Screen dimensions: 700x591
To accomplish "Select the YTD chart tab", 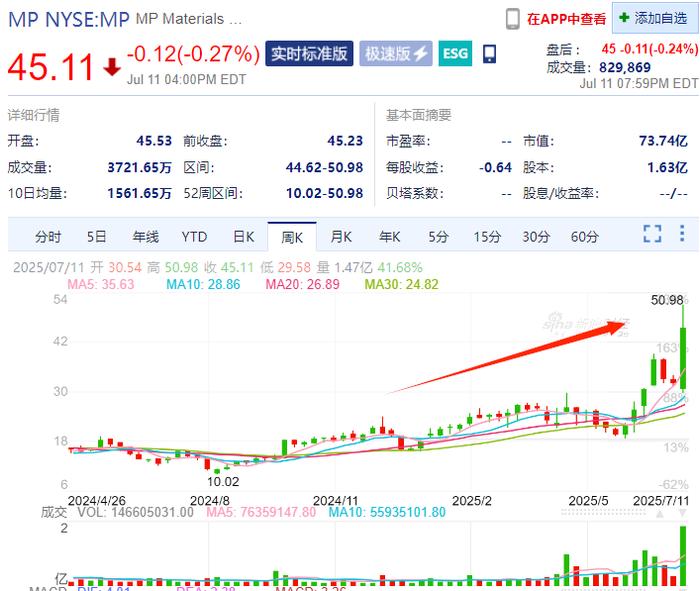I will 194,237.
